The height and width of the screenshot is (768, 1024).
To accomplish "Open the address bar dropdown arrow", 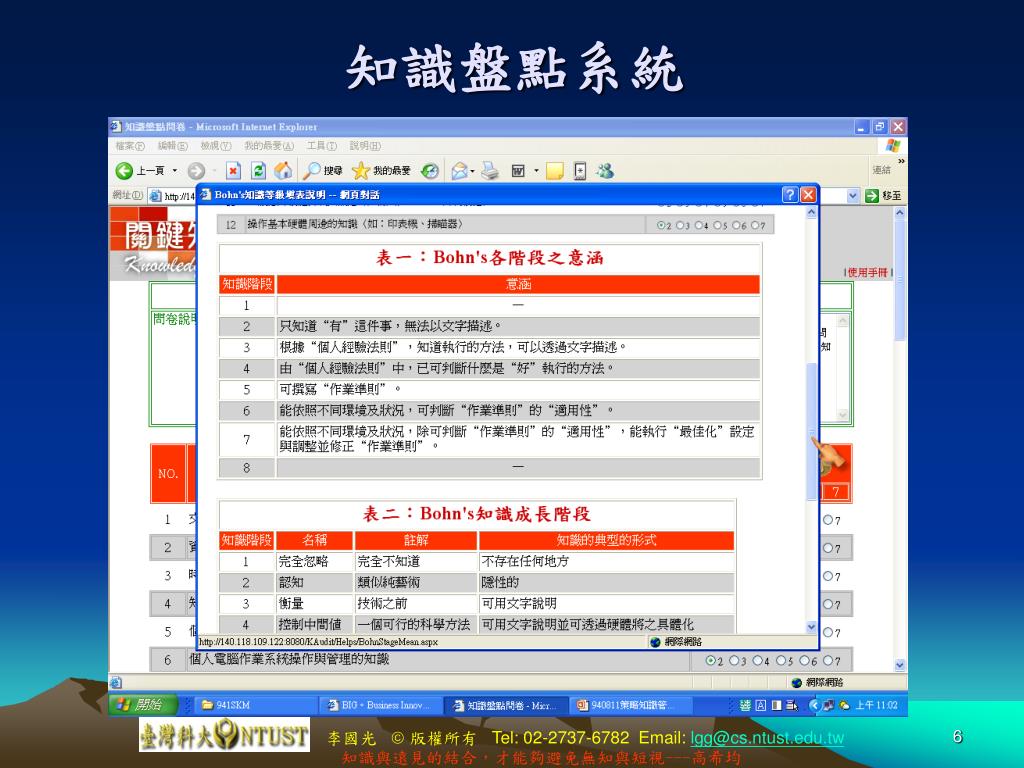I will pyautogui.click(x=852, y=195).
